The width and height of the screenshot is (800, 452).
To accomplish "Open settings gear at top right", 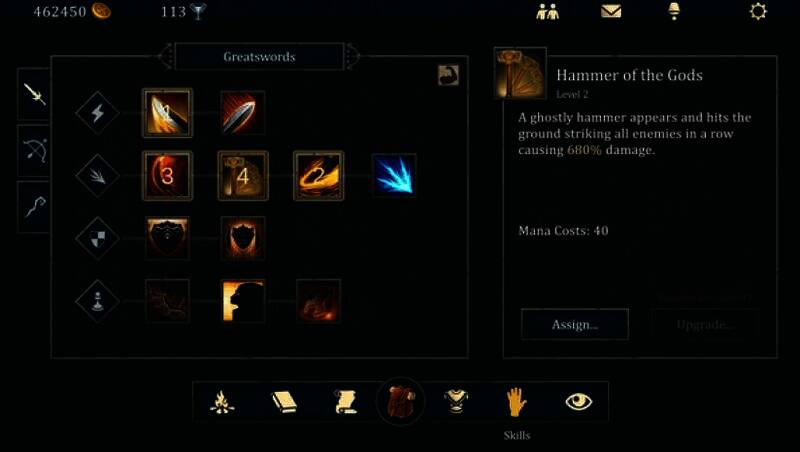I will pos(758,11).
